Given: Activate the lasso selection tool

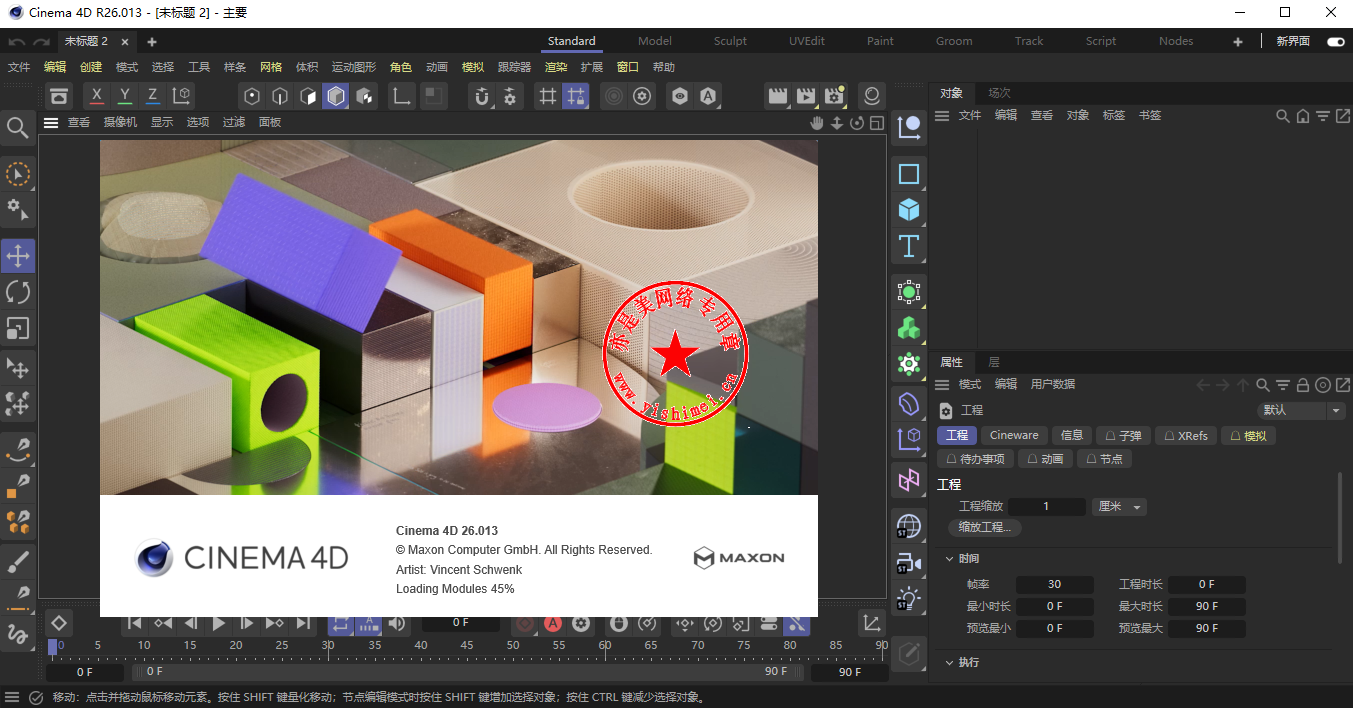Looking at the screenshot, I should point(18,174).
